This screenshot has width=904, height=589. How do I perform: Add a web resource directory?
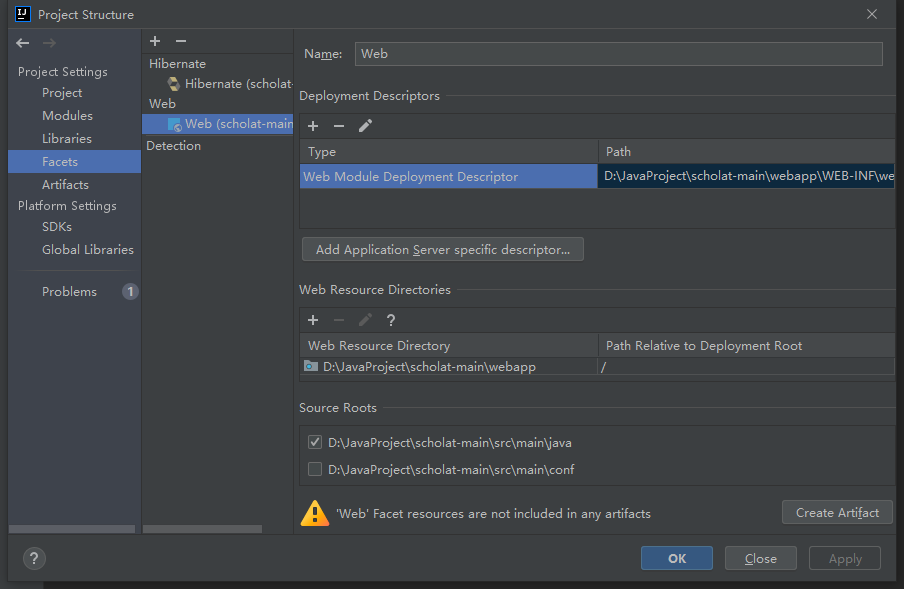[x=313, y=320]
